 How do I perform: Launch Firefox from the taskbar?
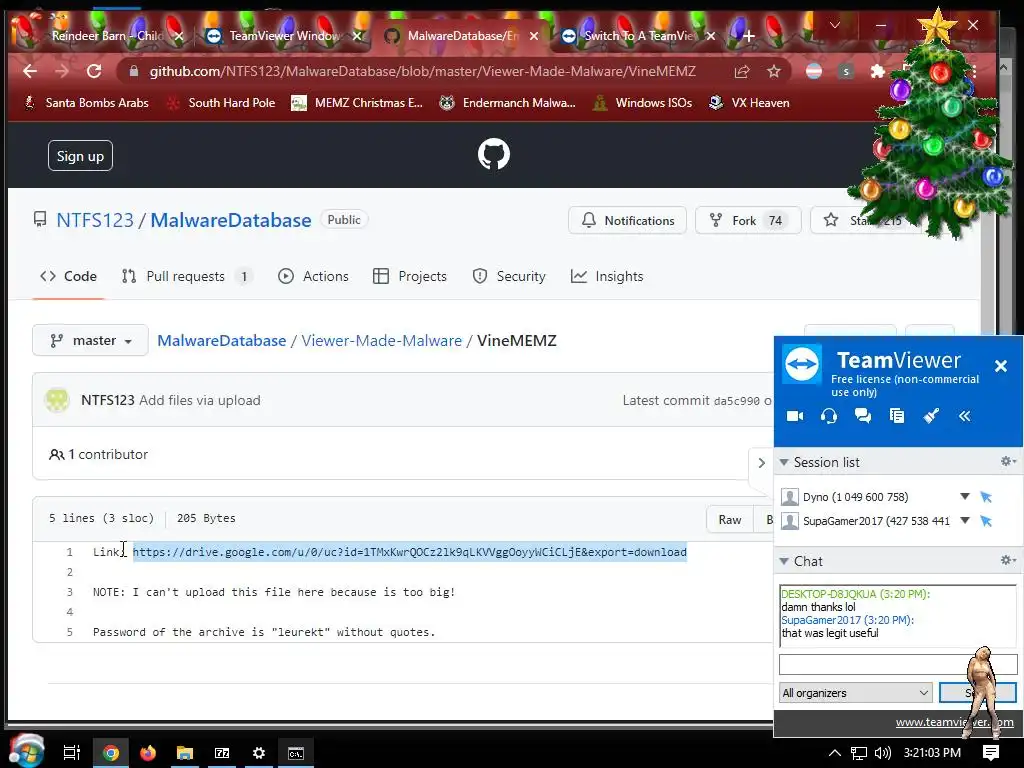tap(148, 753)
